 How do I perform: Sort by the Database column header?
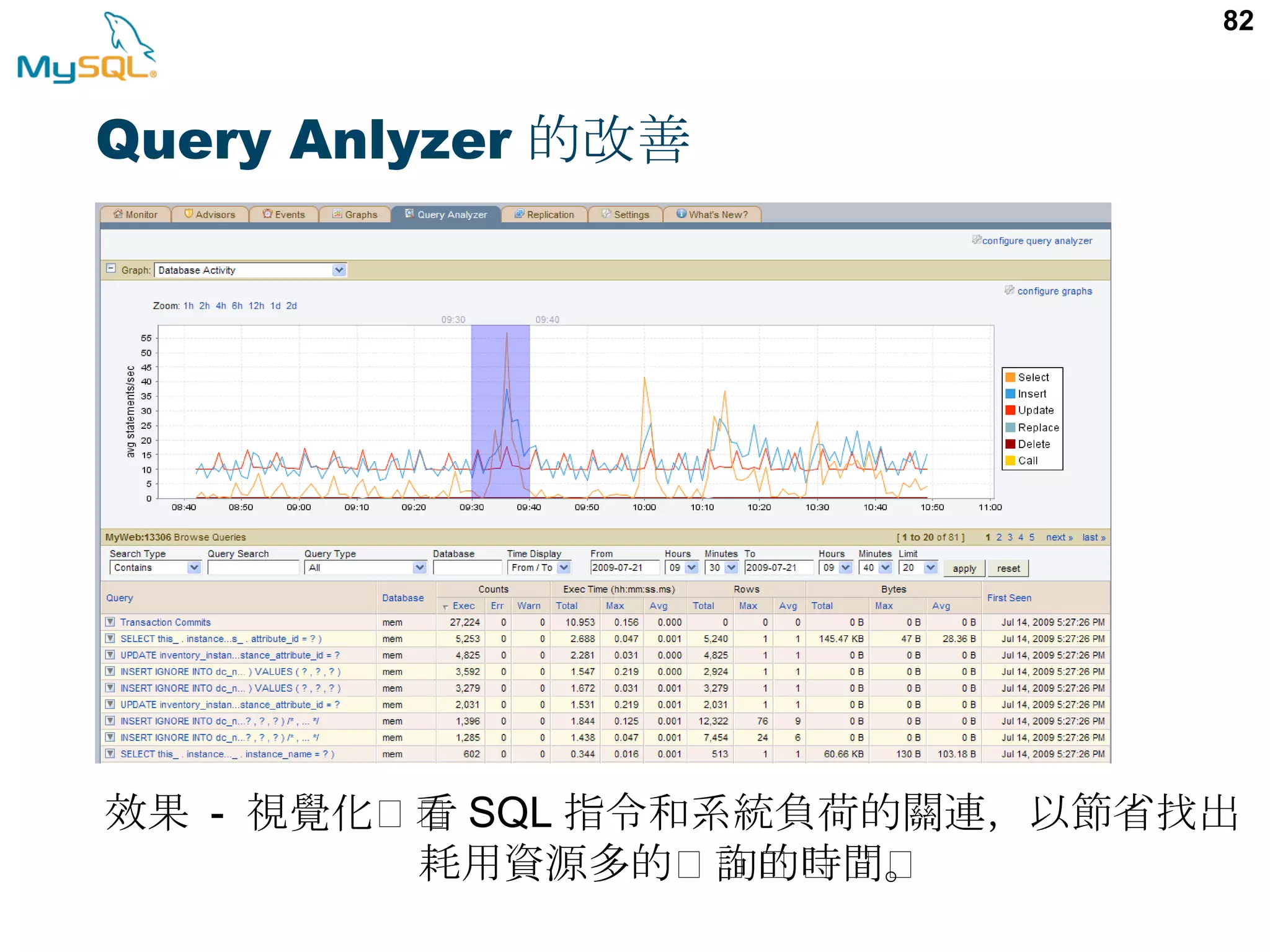pyautogui.click(x=403, y=598)
